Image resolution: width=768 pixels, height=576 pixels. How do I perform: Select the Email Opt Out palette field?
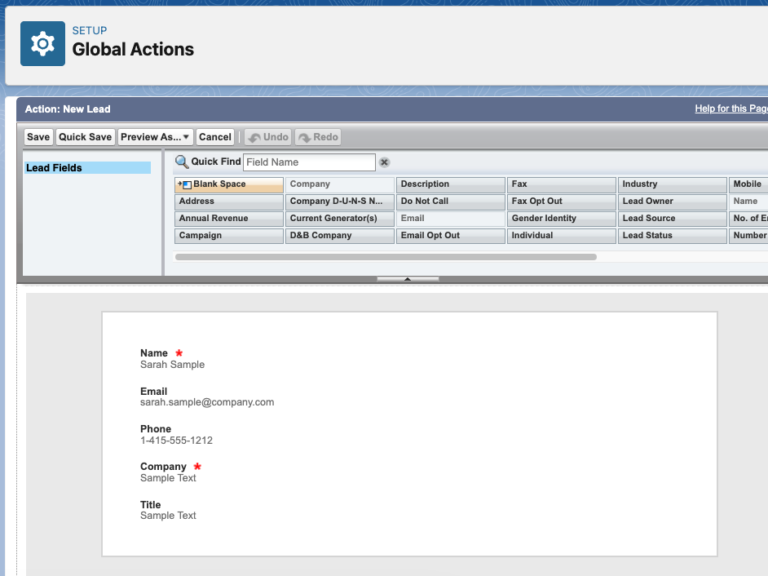451,236
